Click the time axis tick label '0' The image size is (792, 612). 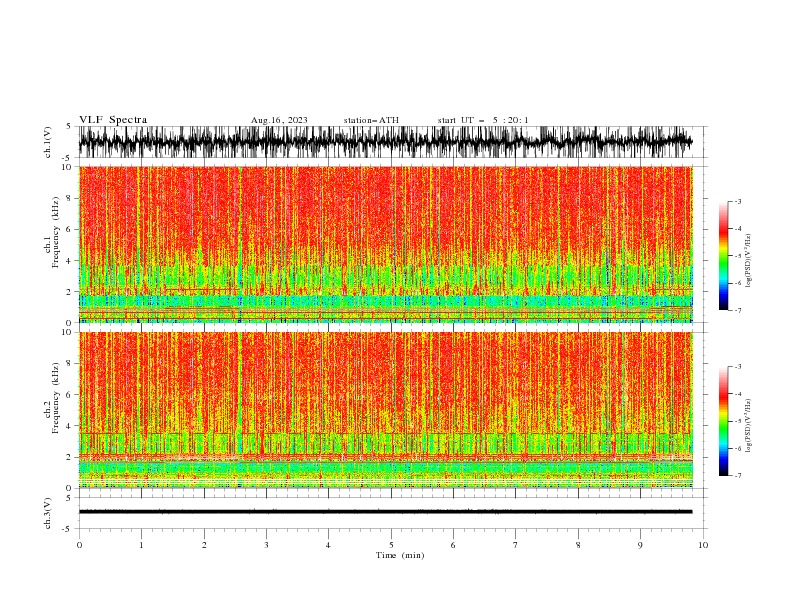[79, 545]
